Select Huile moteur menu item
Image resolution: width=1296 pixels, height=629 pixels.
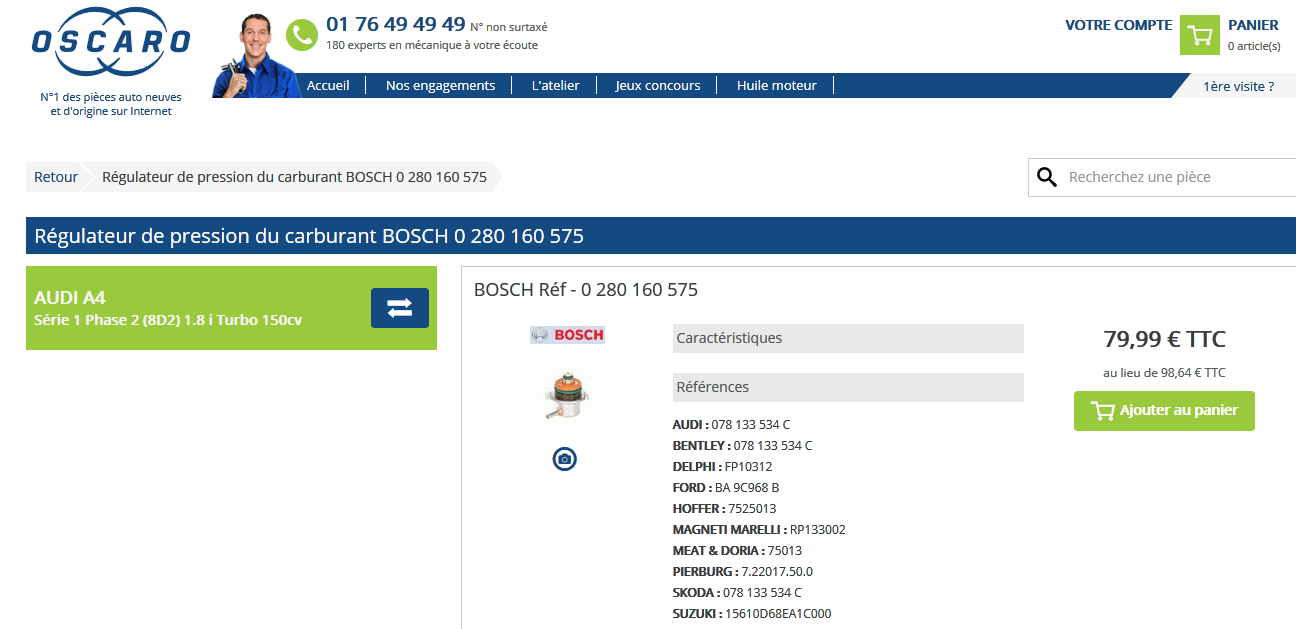776,86
